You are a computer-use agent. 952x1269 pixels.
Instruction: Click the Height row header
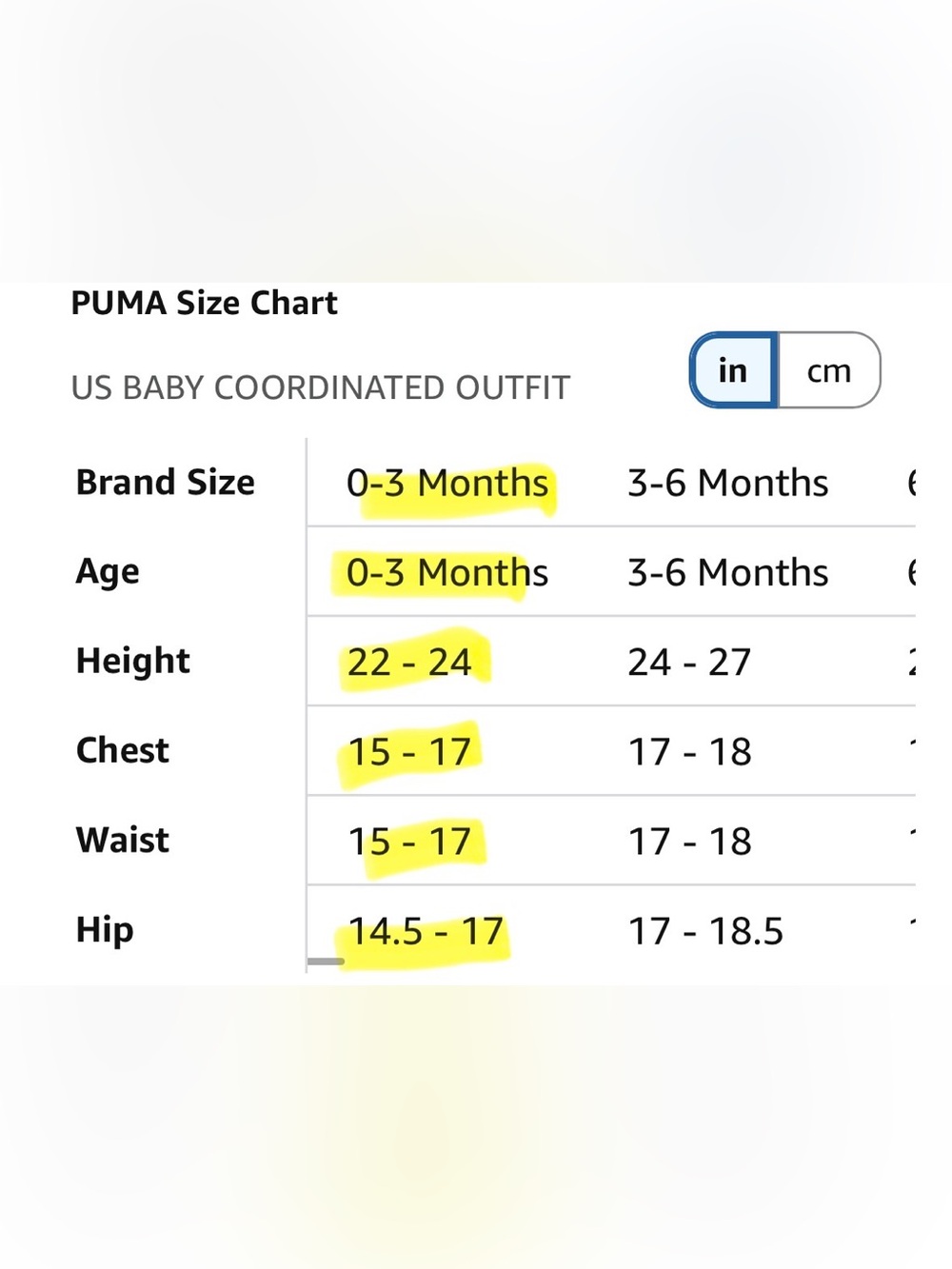pyautogui.click(x=133, y=661)
